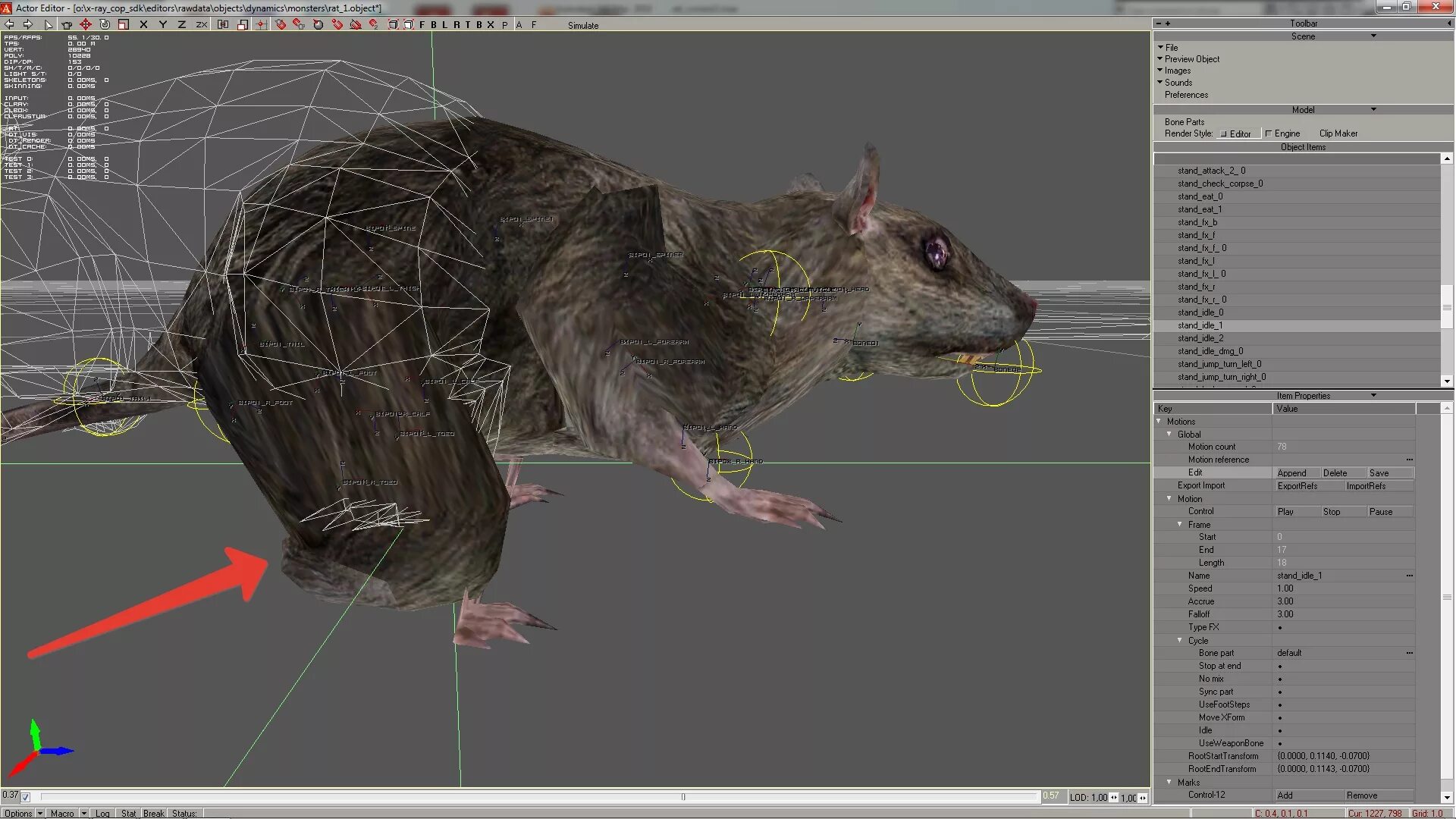This screenshot has height=819, width=1456.
Task: Select the Scale tool icon
Action: [124, 24]
